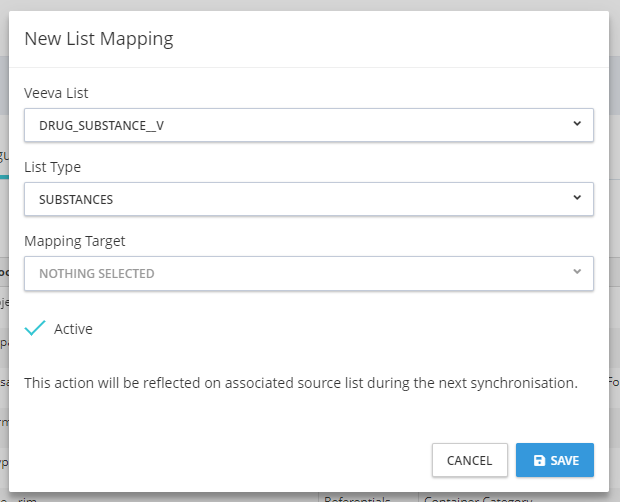
Task: Uncheck the Active checkmark
Action: (x=35, y=328)
